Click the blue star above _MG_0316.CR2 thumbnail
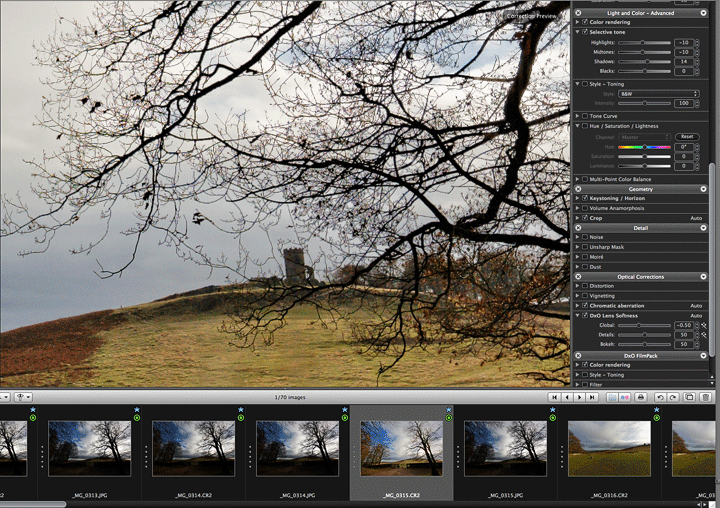This screenshot has height=508, width=720. (x=657, y=409)
